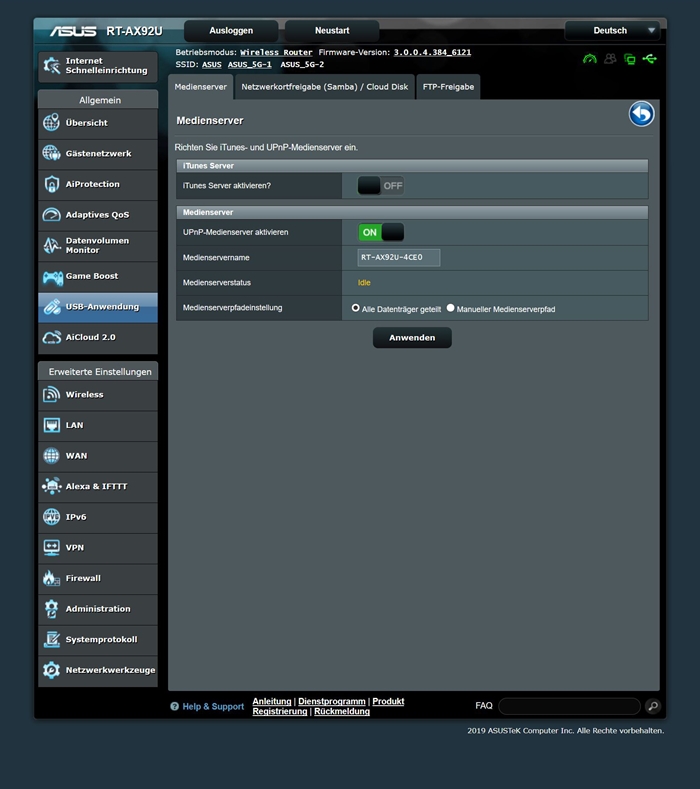Click the Alexa & IFTTT icon

pyautogui.click(x=51, y=486)
